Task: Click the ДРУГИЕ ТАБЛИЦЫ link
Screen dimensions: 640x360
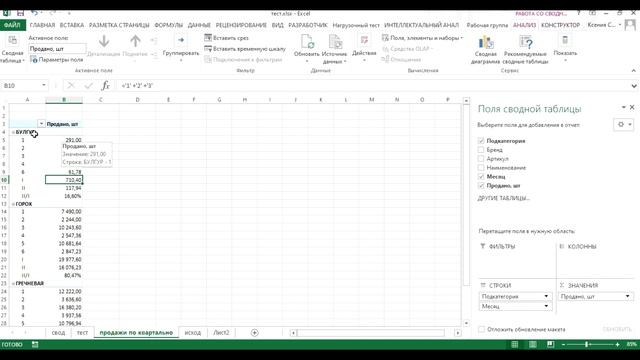Action: click(504, 198)
